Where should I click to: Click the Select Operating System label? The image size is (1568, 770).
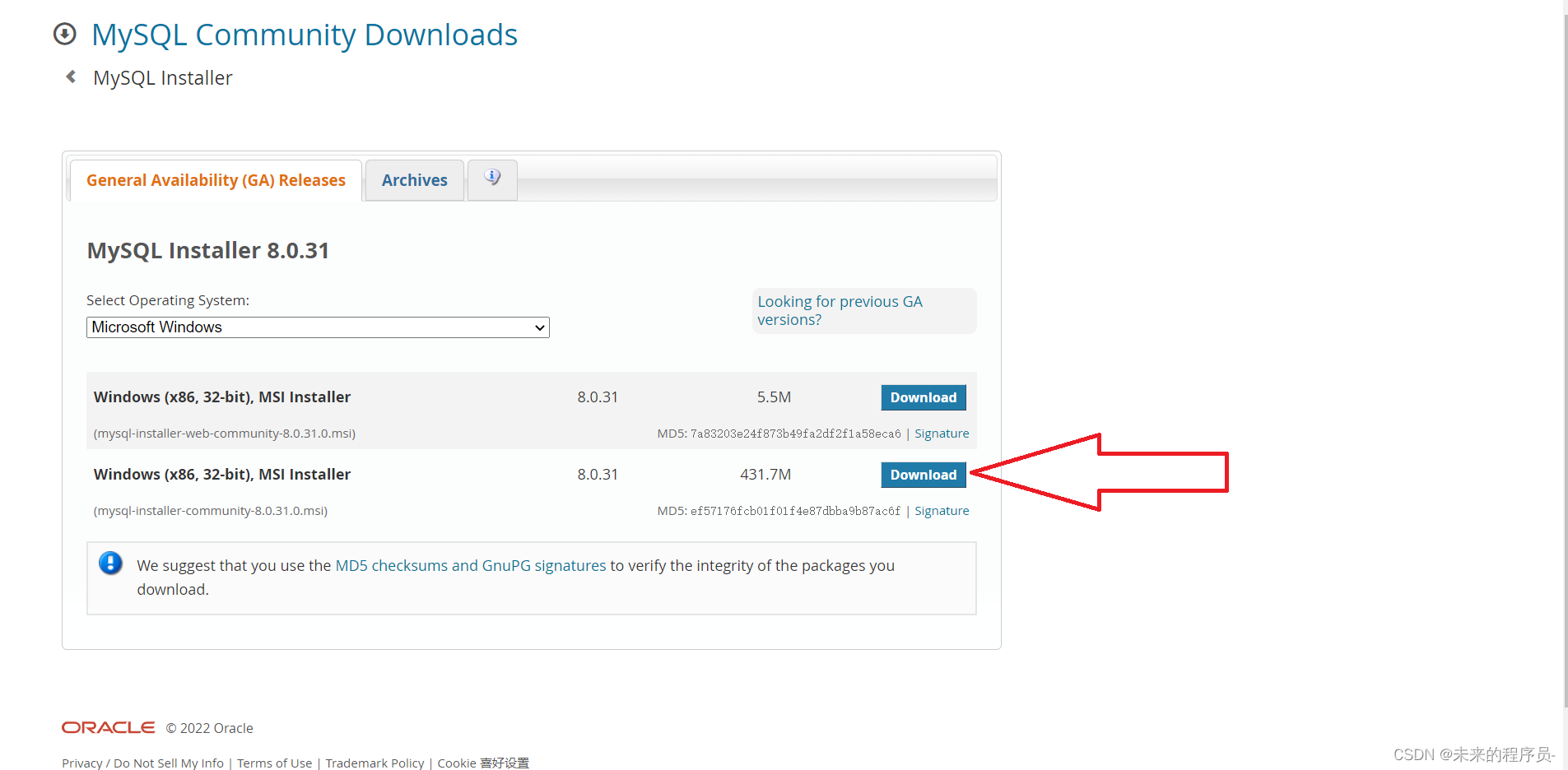[x=168, y=300]
